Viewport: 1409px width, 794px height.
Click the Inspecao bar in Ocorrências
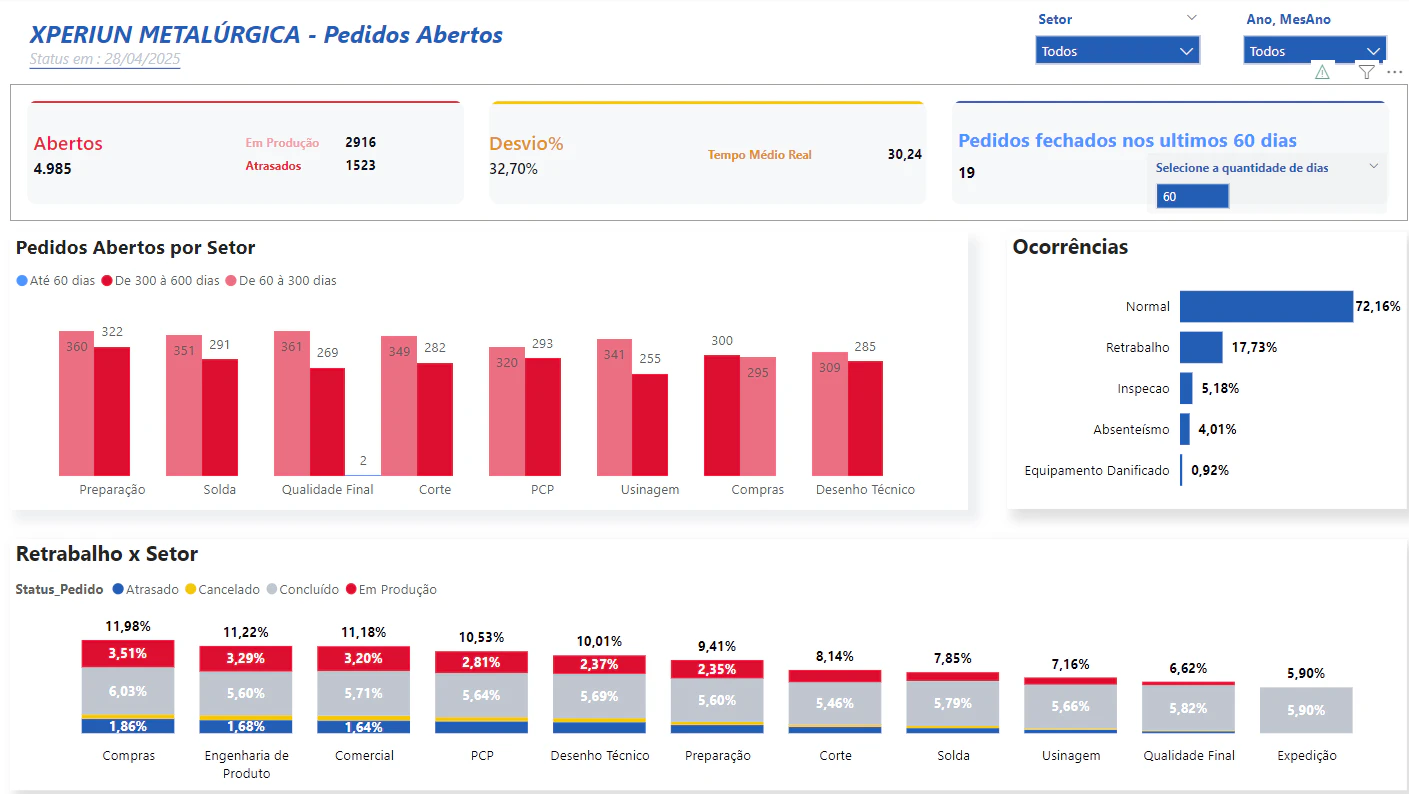point(1186,389)
